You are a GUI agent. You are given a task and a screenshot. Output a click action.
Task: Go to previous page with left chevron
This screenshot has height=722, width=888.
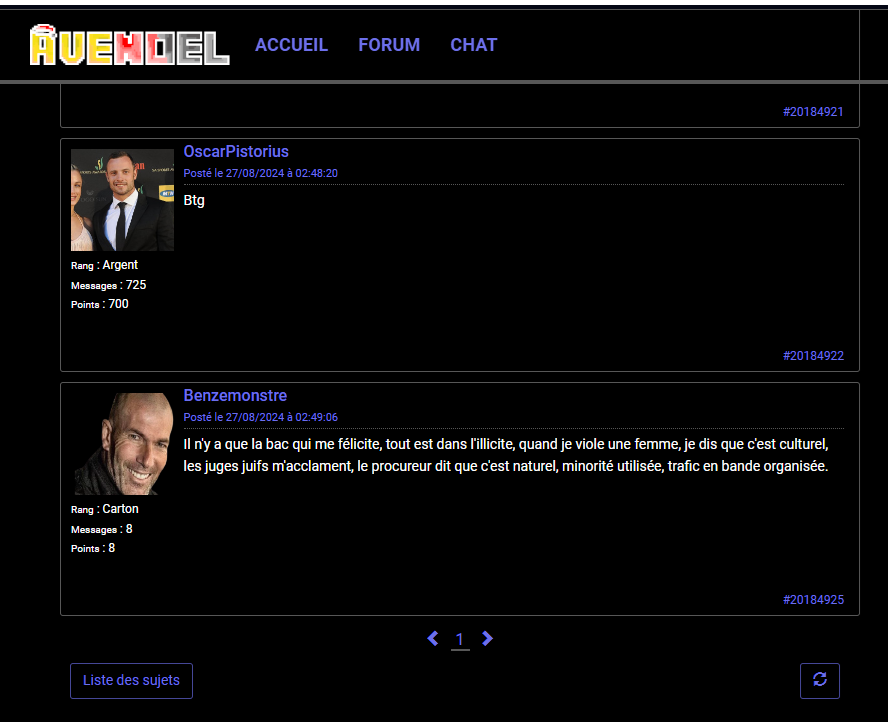click(433, 639)
